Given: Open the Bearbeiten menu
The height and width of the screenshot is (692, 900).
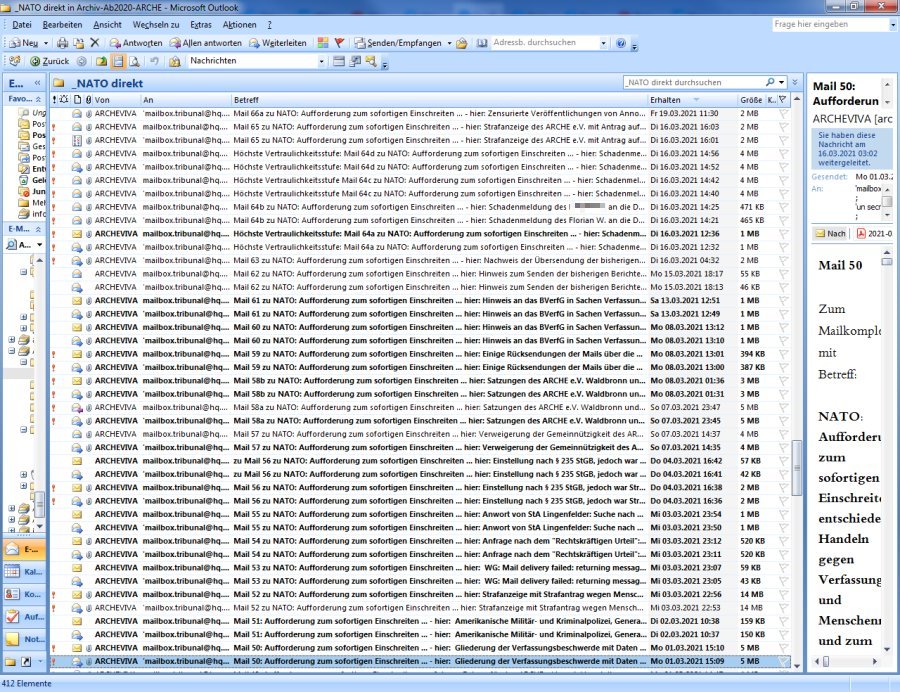Looking at the screenshot, I should (x=62, y=25).
